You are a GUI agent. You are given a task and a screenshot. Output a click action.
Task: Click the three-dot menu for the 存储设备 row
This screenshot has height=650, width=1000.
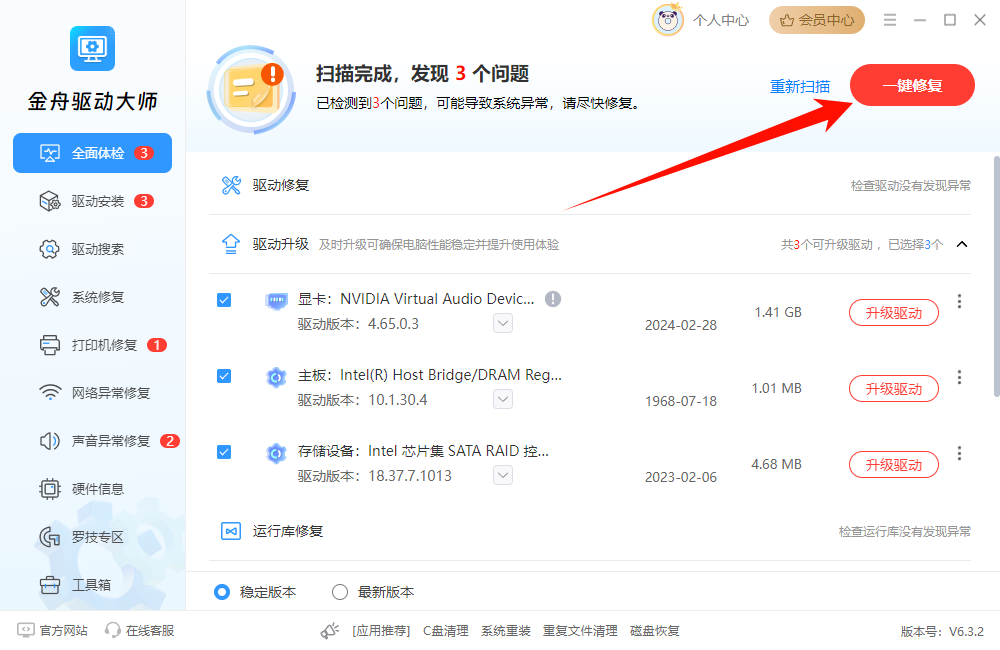959,453
